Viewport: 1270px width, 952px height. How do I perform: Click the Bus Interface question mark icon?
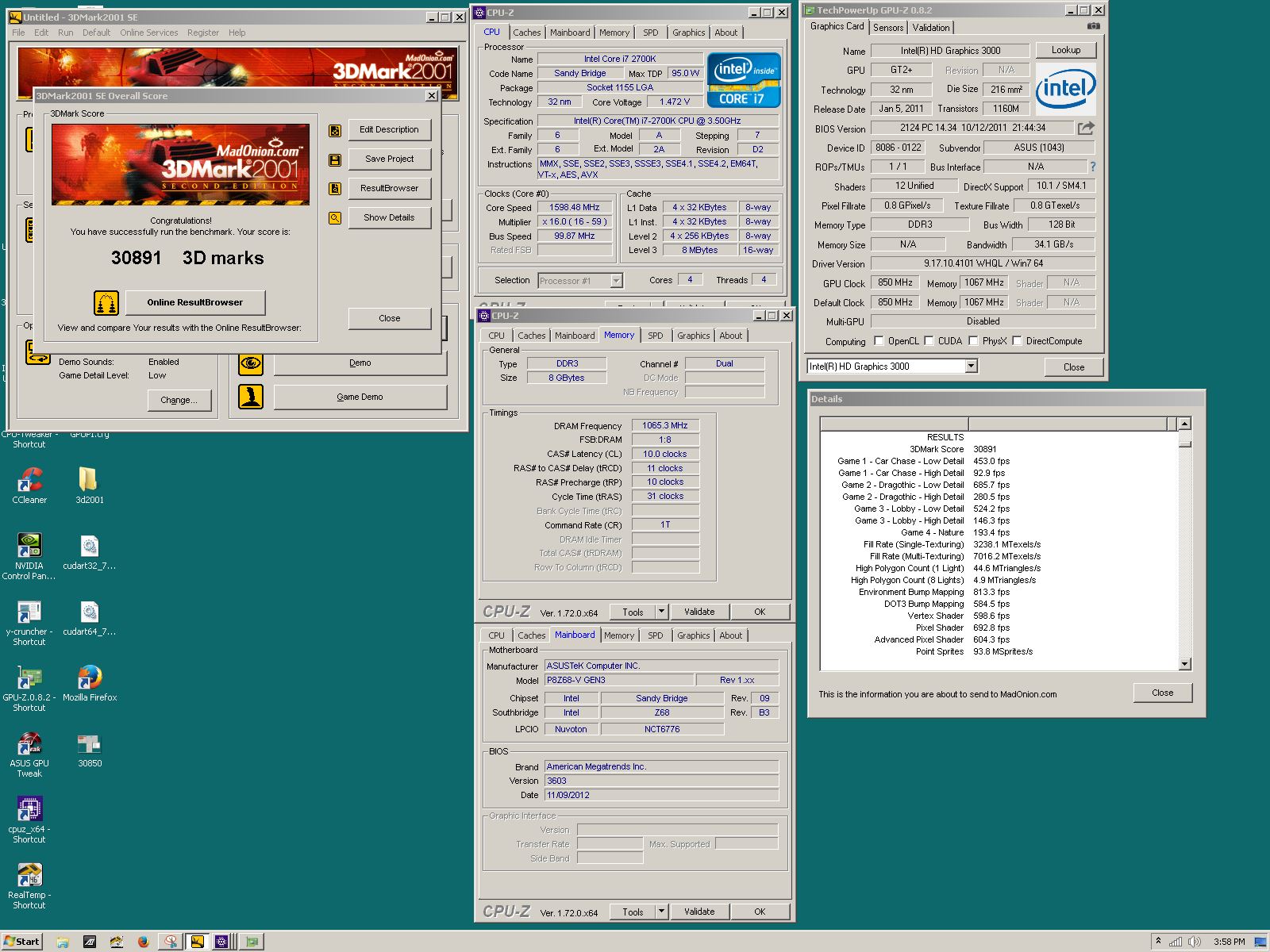[x=1092, y=167]
